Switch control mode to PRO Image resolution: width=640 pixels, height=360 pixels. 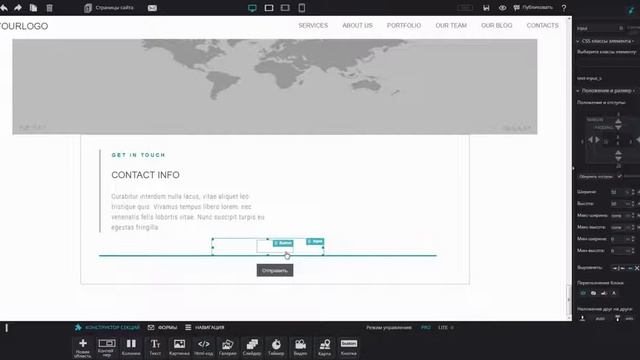[426, 327]
